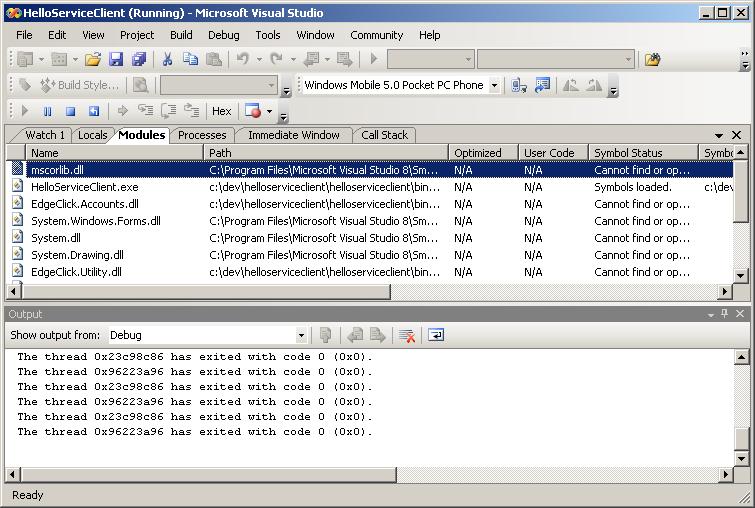
Task: Select the System.Windows.Forms.dll module row
Action: click(370, 221)
